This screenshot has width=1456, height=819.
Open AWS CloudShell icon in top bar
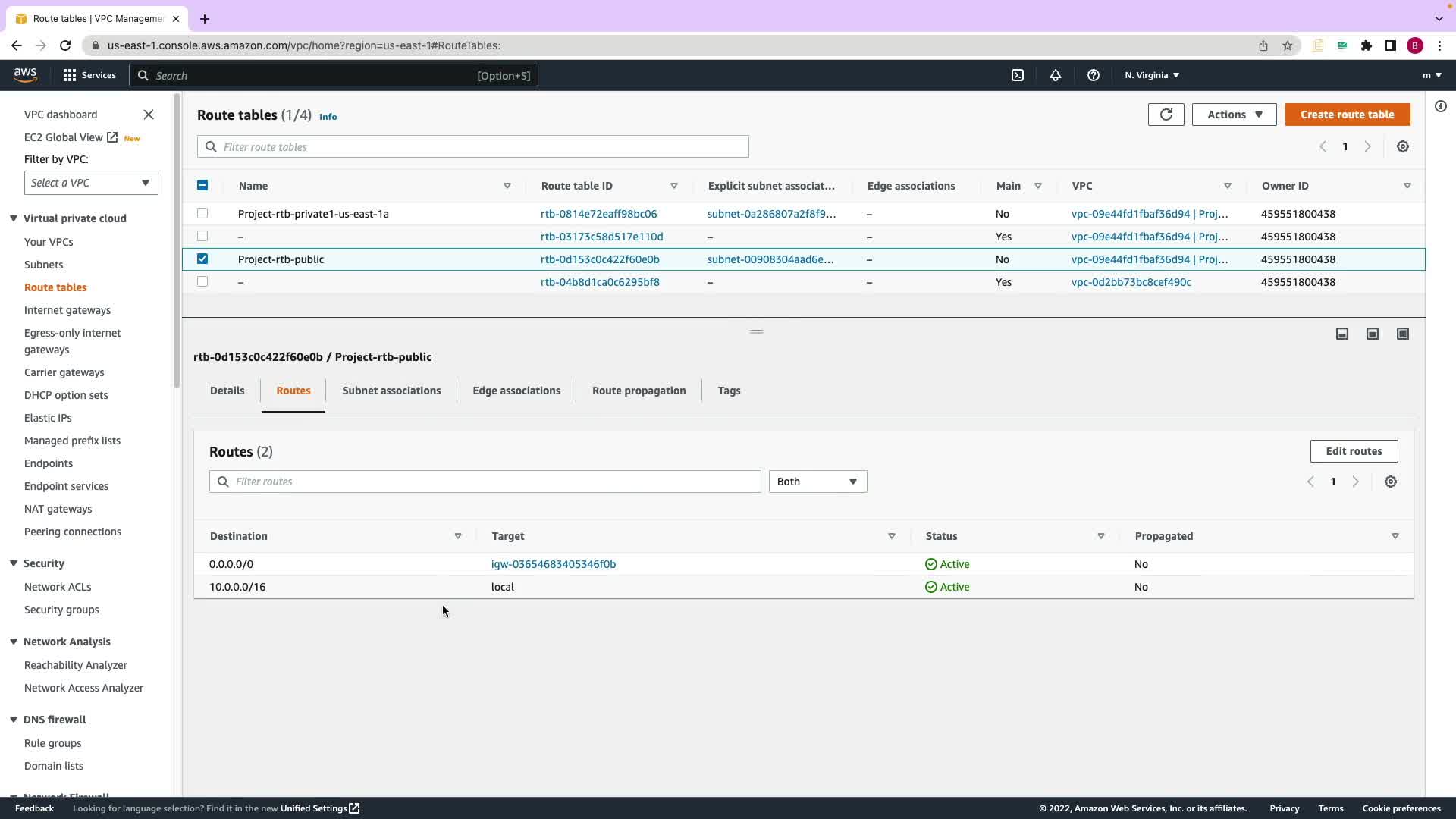[1018, 75]
